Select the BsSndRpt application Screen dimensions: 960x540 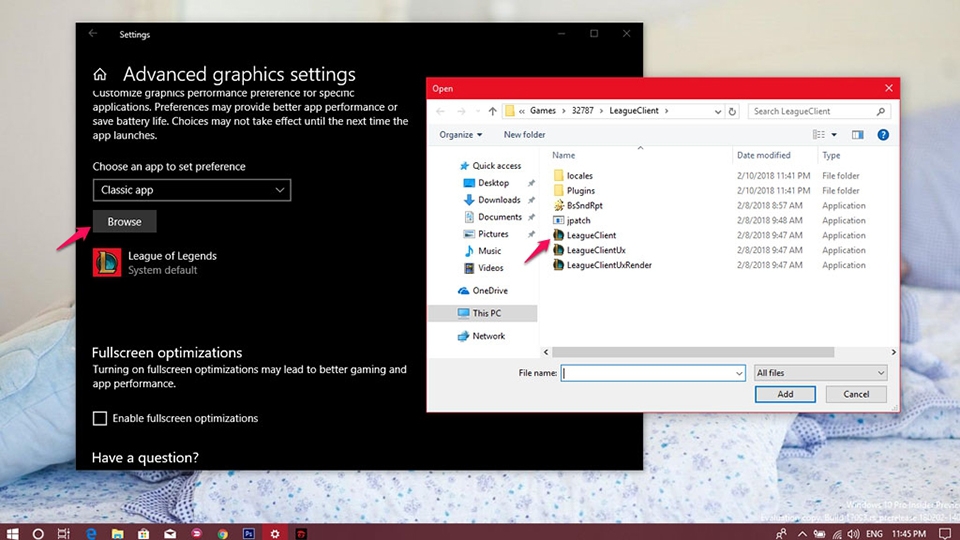tap(578, 206)
